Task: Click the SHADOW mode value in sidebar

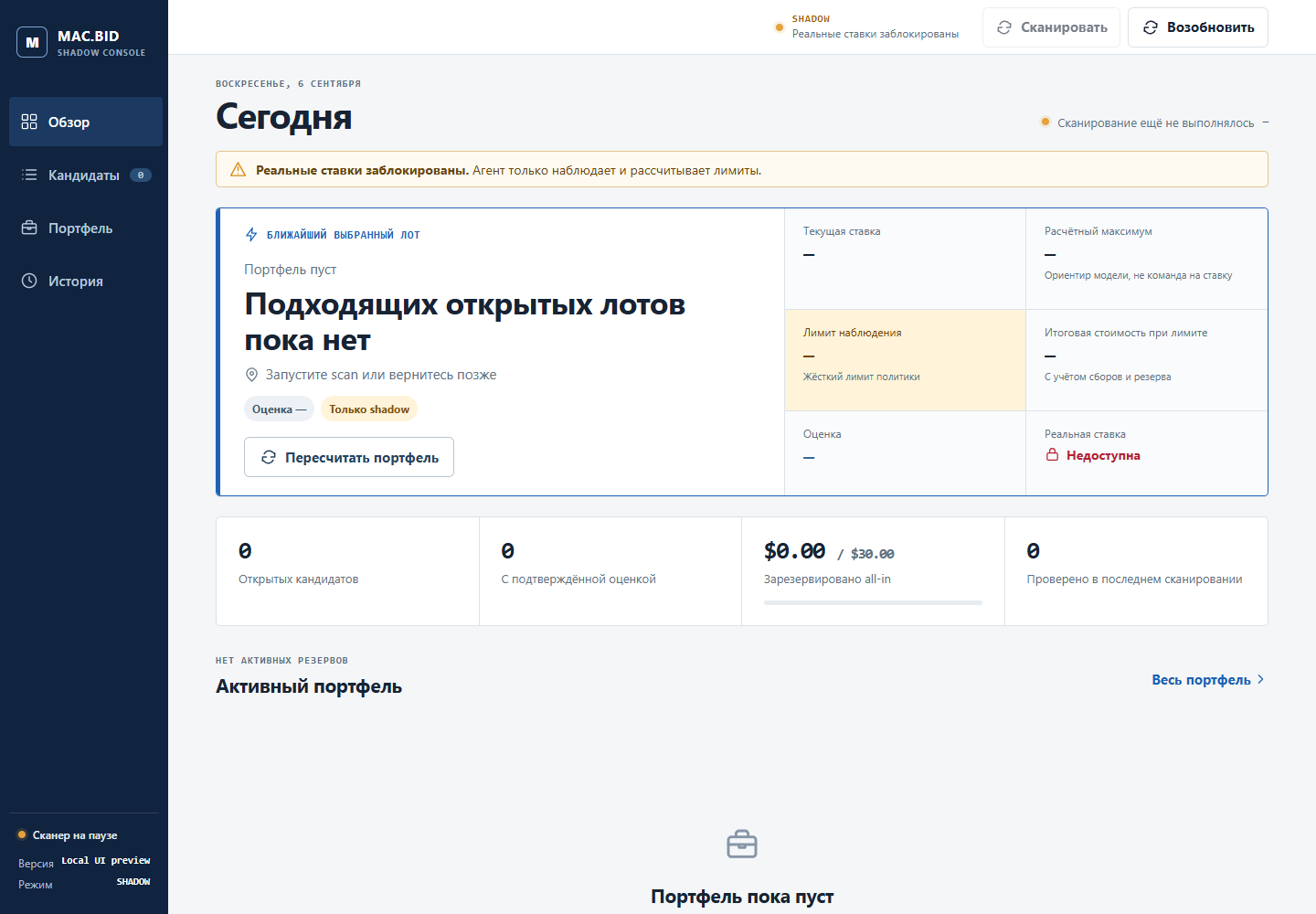Action: tap(133, 881)
